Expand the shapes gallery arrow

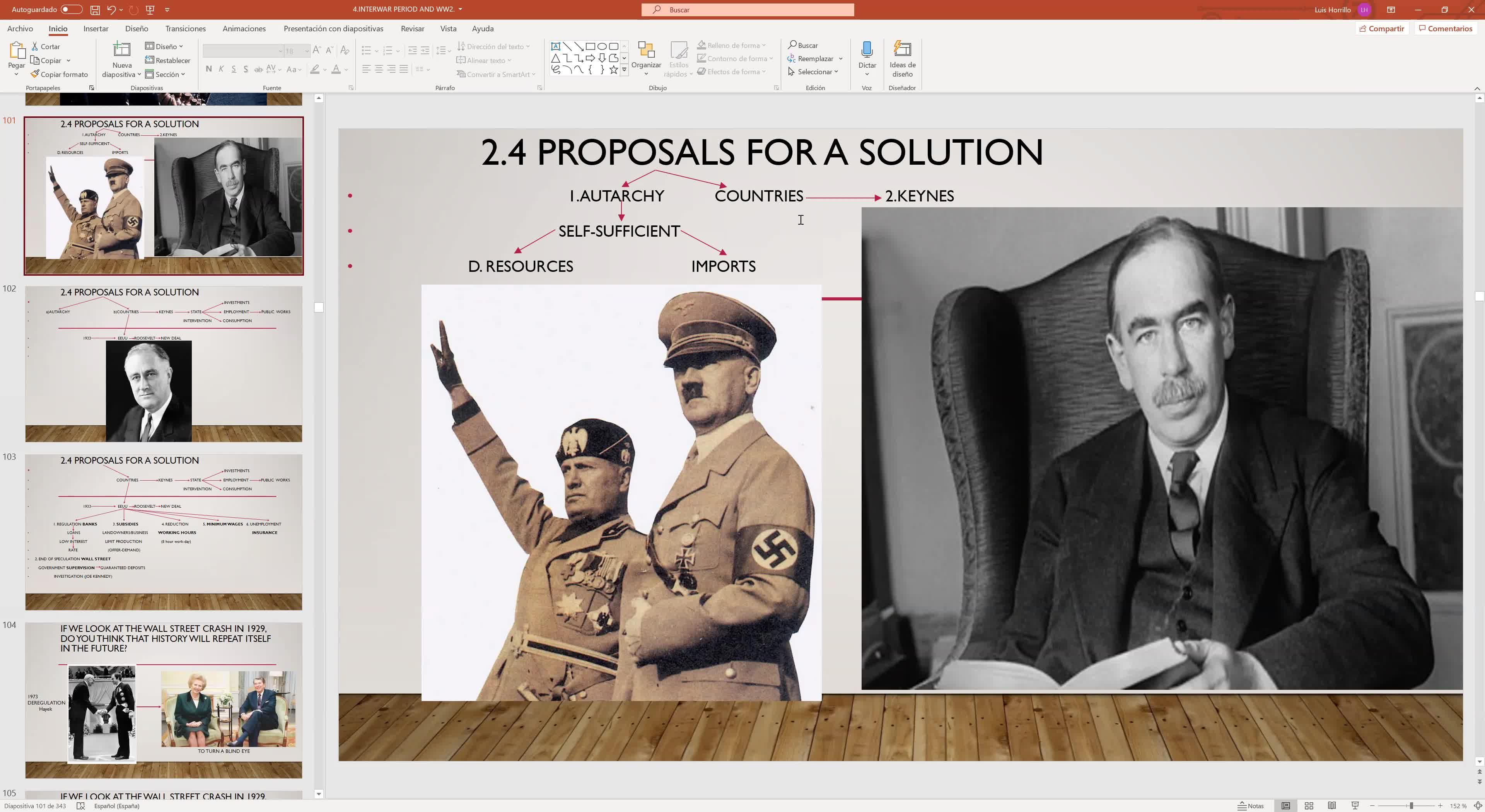624,70
